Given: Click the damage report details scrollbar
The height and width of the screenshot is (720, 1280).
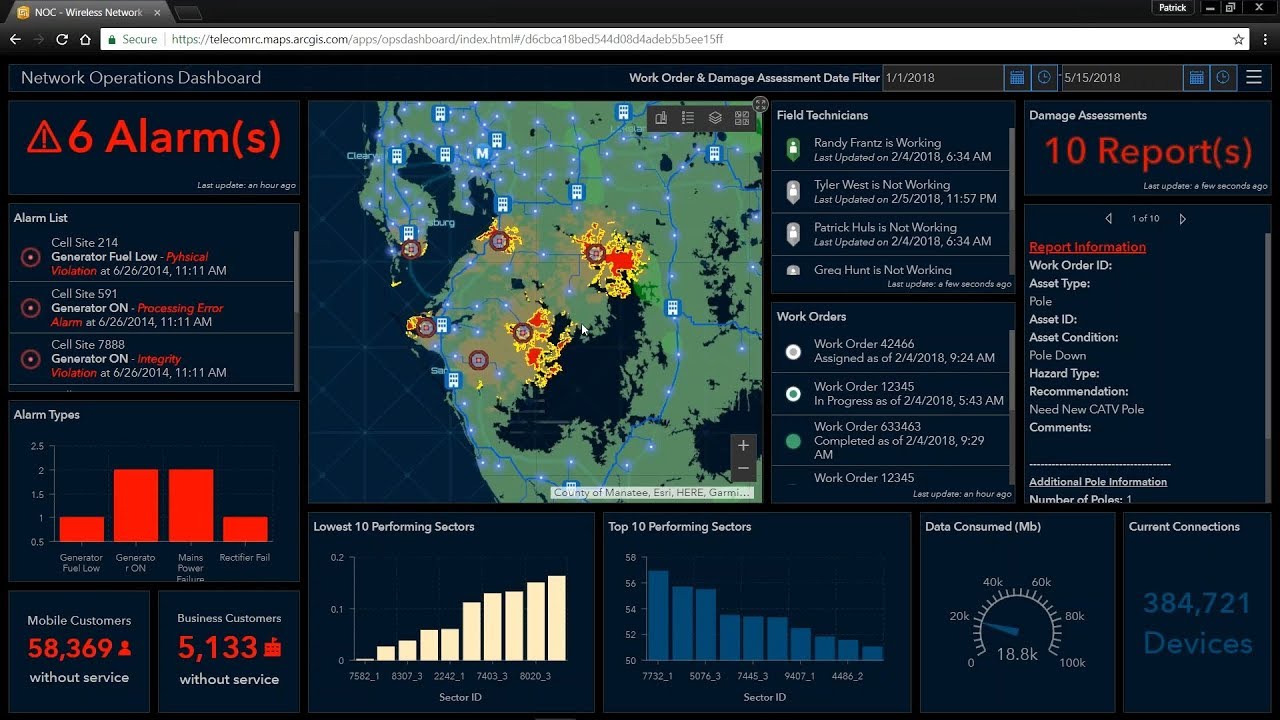Looking at the screenshot, I should [1267, 335].
